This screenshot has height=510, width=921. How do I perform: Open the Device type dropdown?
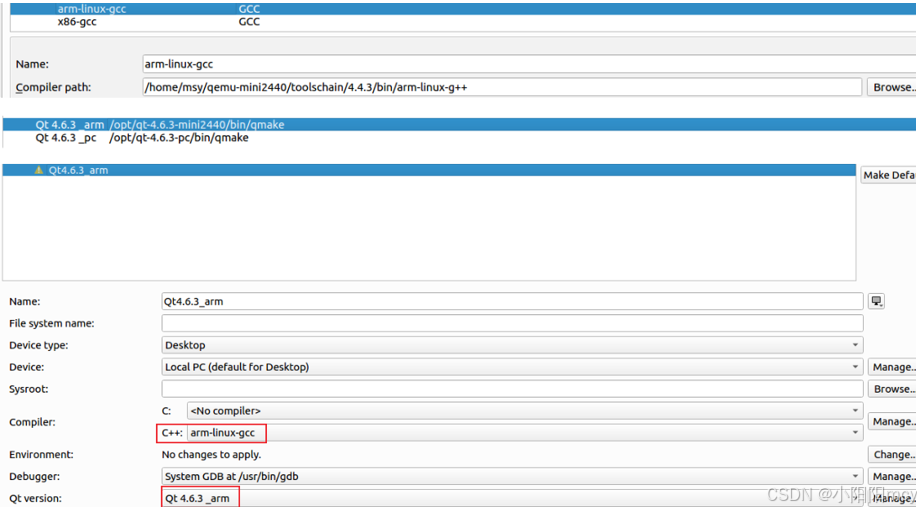pyautogui.click(x=512, y=345)
